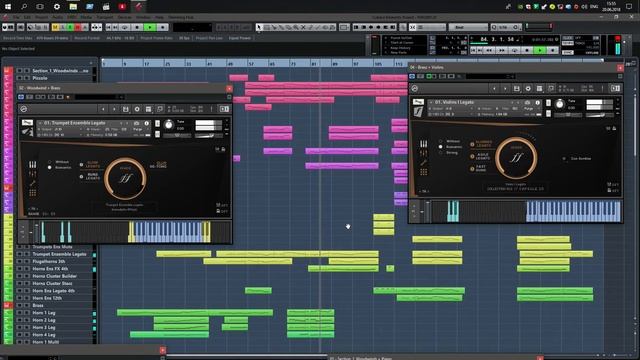Viewport: 640px width, 360px height.
Task: Click green play on transport panel
Action: pos(540,50)
